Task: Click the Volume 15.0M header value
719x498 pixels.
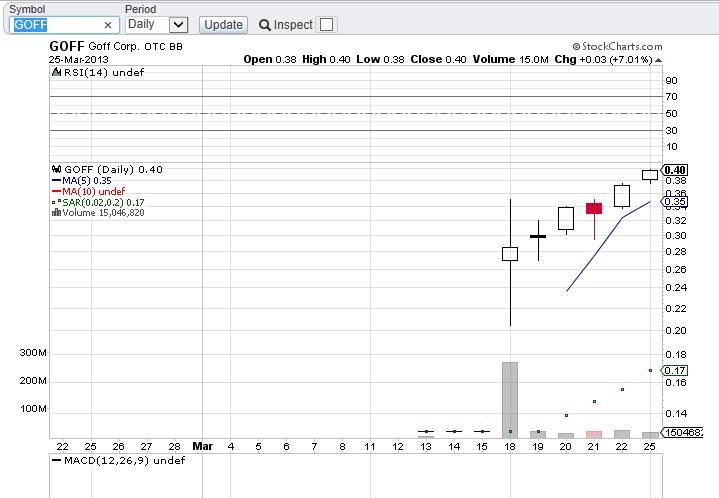Action: (x=510, y=60)
